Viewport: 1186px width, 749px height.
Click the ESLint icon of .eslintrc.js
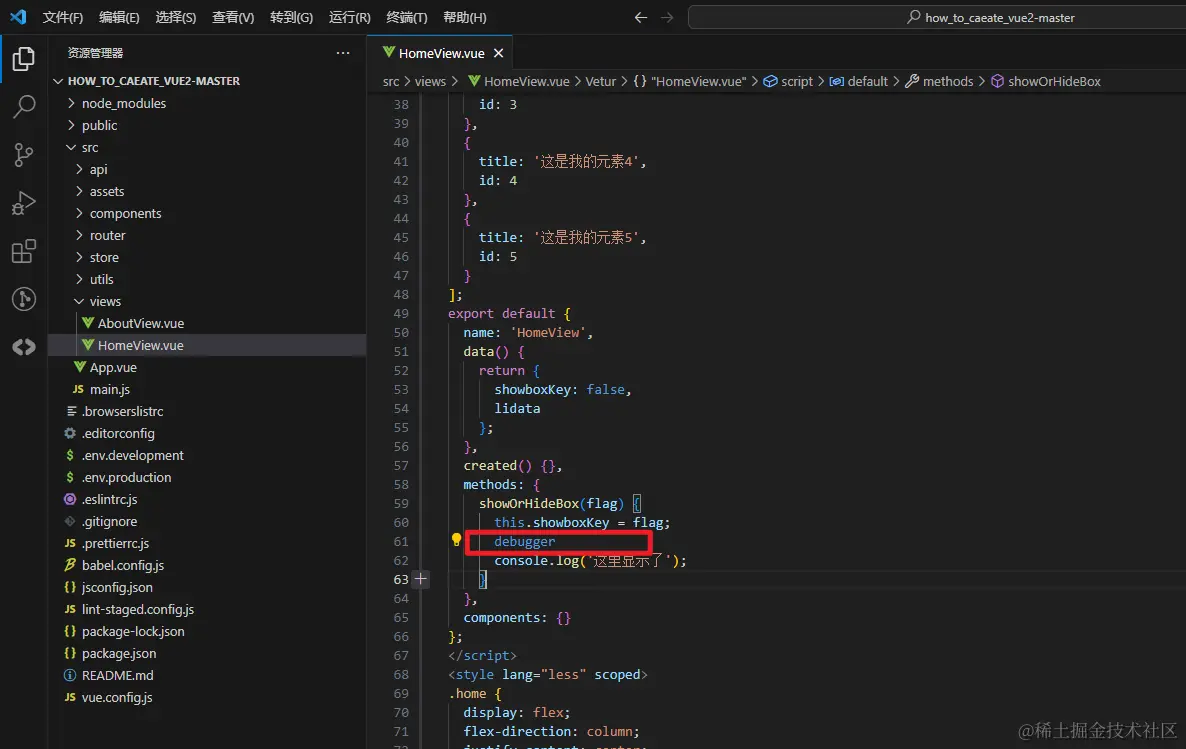[70, 499]
